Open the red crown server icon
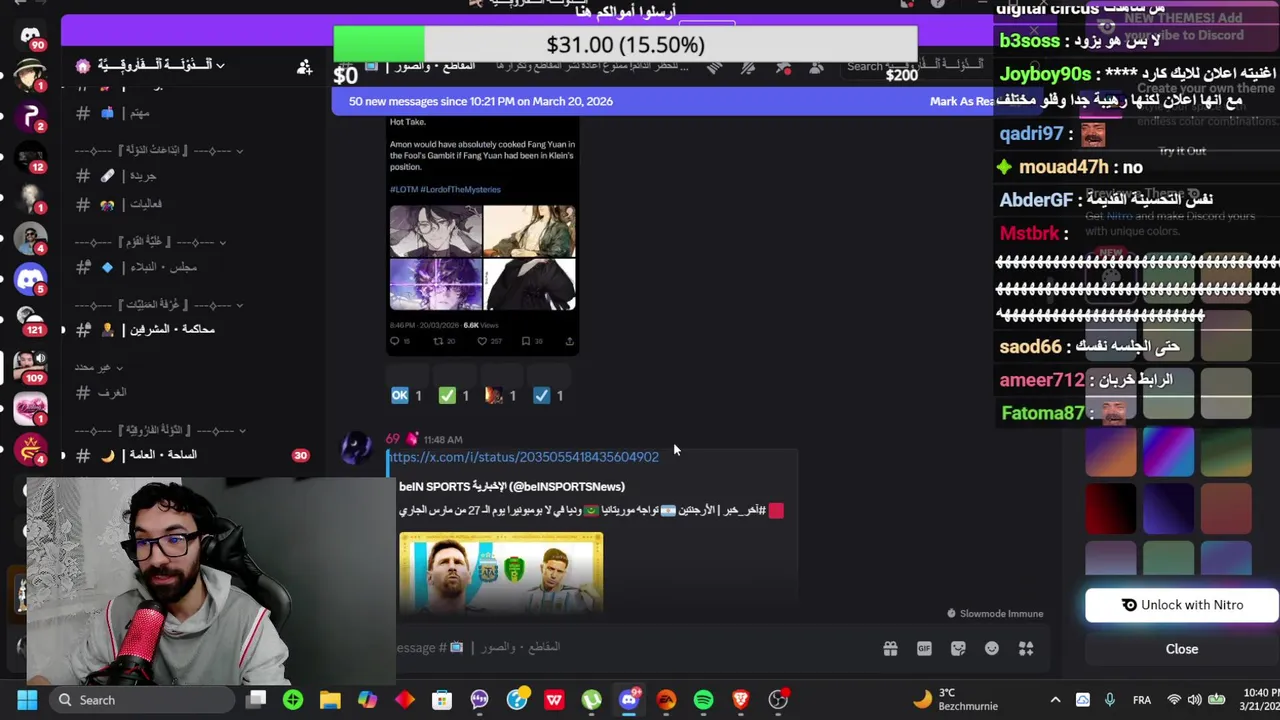 tap(30, 450)
